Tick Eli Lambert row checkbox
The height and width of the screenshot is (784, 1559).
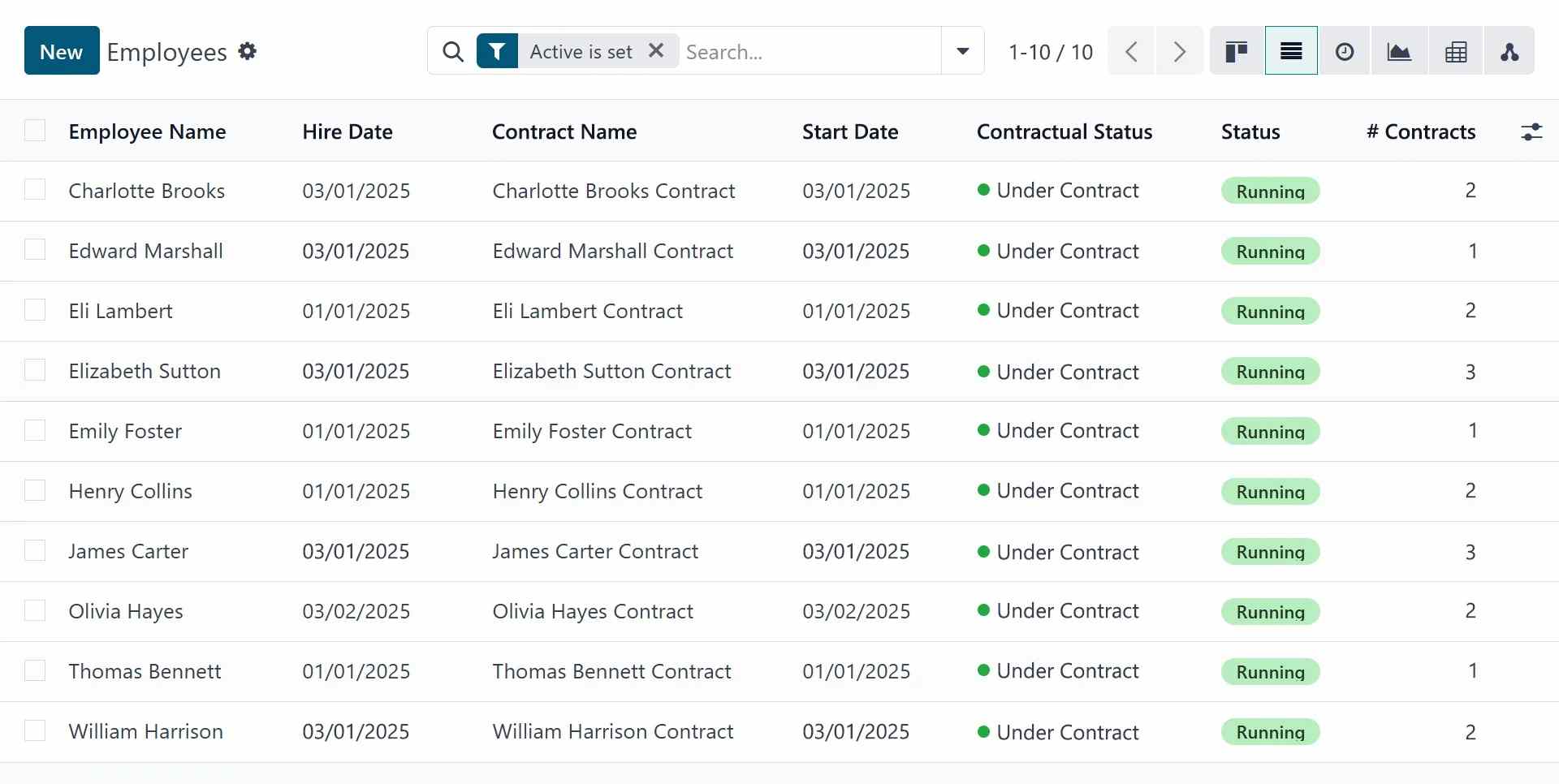[x=35, y=310]
